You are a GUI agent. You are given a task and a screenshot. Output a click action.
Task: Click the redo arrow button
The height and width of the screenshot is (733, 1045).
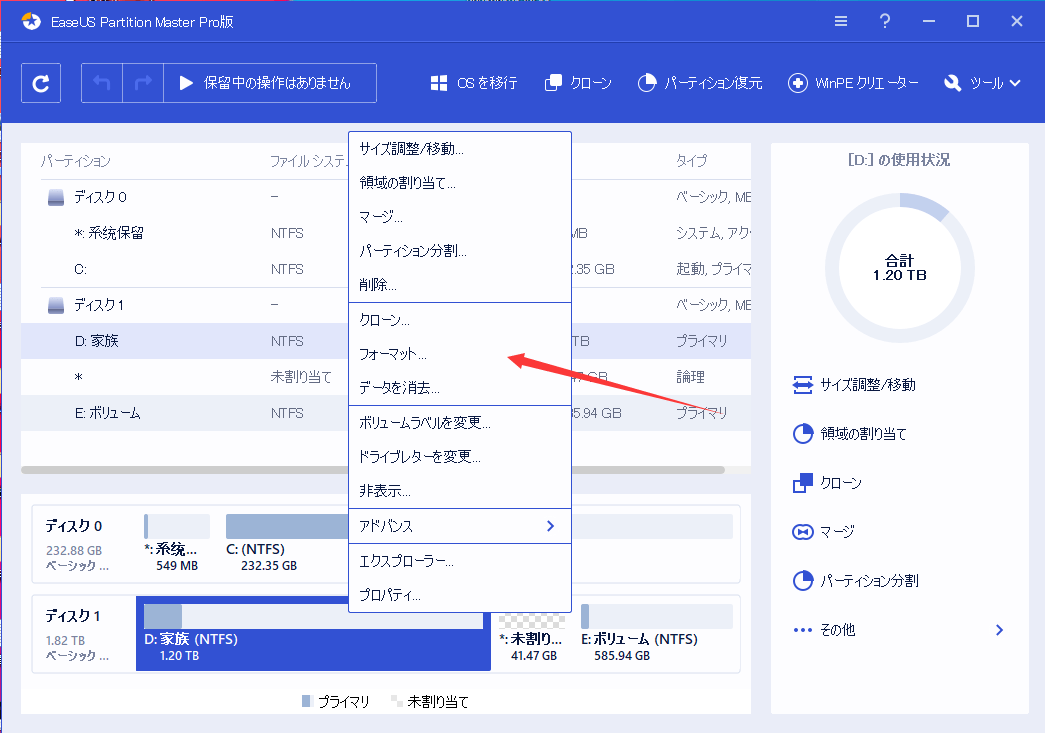coord(143,83)
